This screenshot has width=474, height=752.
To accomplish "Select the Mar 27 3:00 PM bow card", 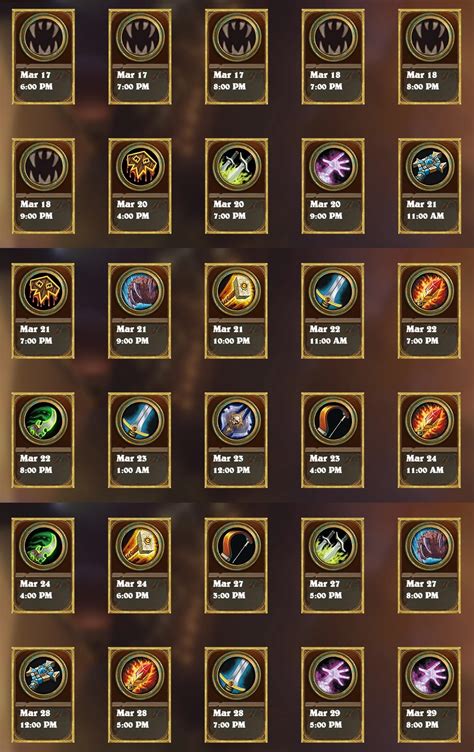I will click(x=237, y=565).
